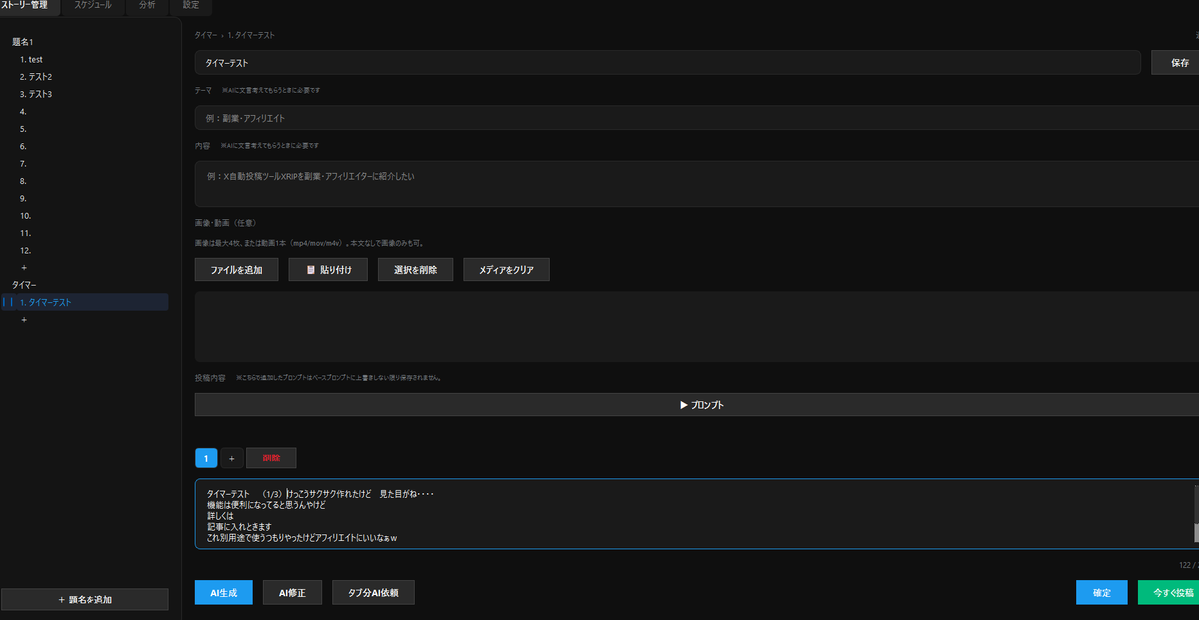Add story with plus under タイマー
This screenshot has width=1199, height=620.
[x=24, y=320]
